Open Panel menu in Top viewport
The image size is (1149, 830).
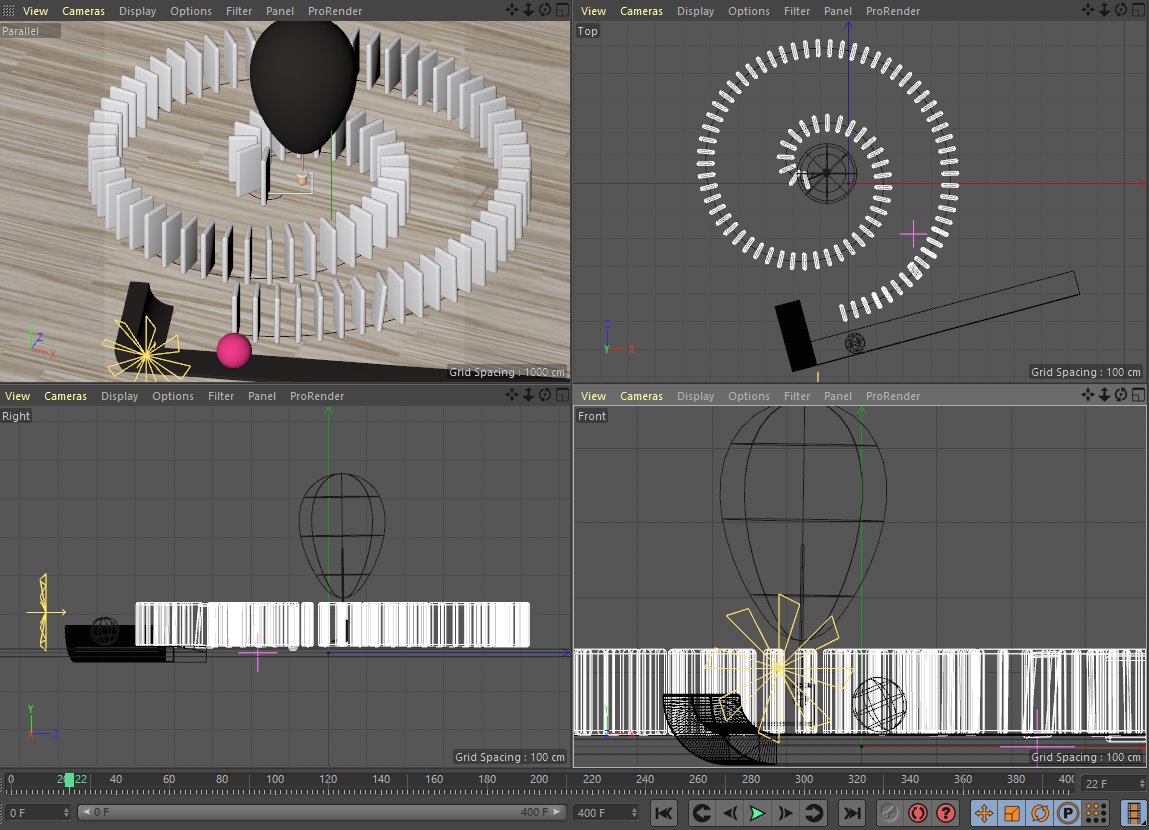[838, 11]
